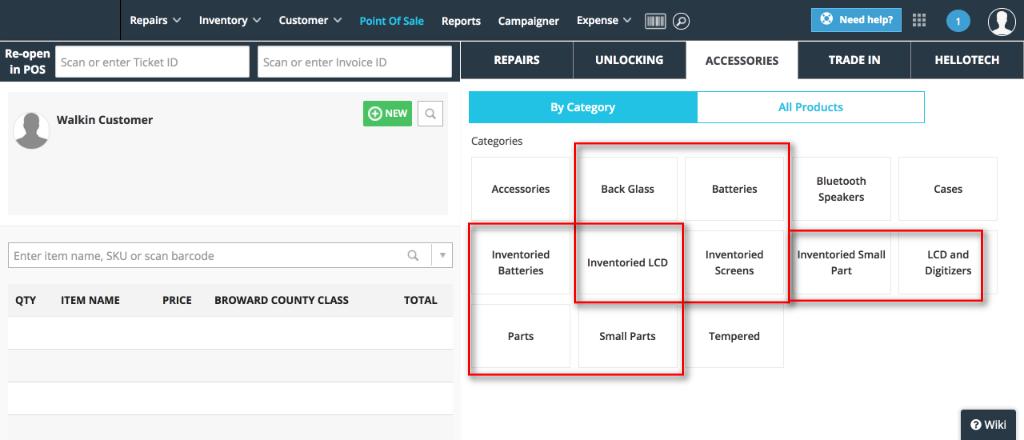The height and width of the screenshot is (440, 1024).
Task: Open the Cases category
Action: click(x=948, y=189)
